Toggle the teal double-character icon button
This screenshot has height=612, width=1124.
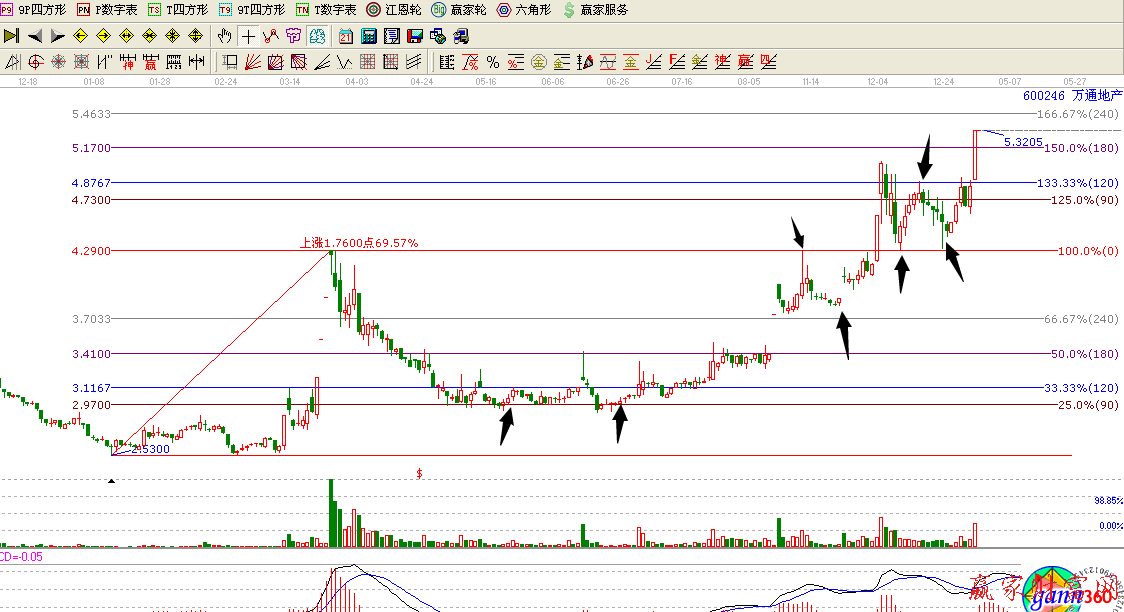[317, 36]
